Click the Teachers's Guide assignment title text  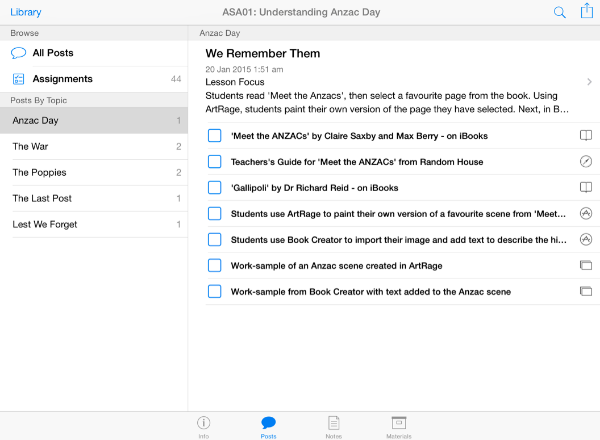tap(357, 162)
